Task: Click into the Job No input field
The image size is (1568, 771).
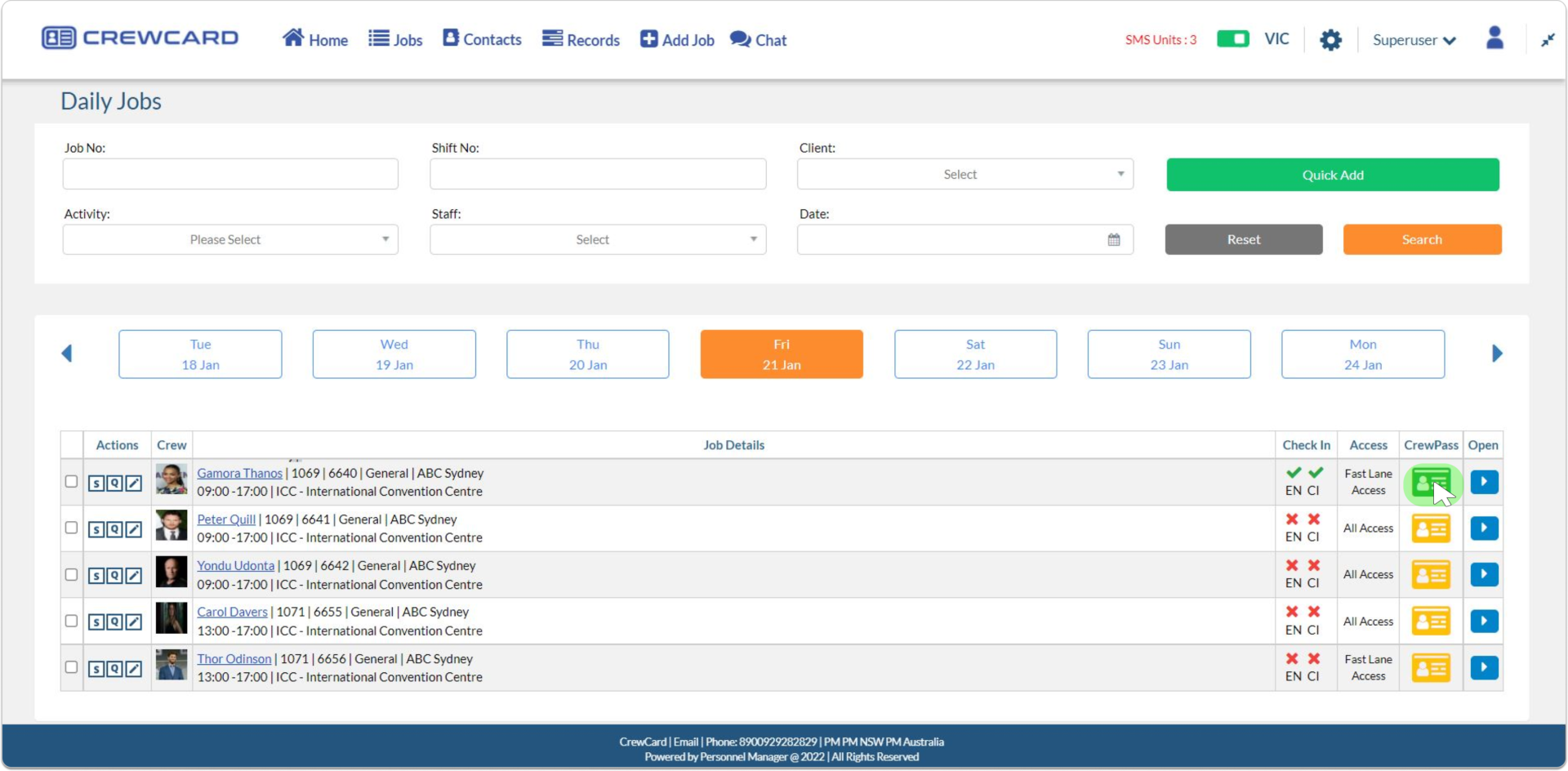Action: point(230,175)
